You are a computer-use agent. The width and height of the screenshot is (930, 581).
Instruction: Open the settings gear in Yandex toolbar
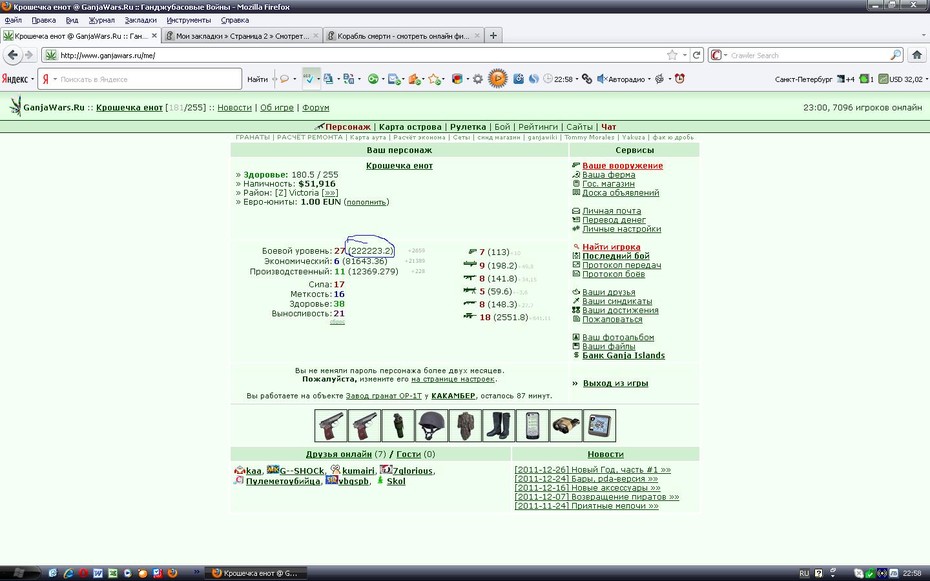coord(477,79)
